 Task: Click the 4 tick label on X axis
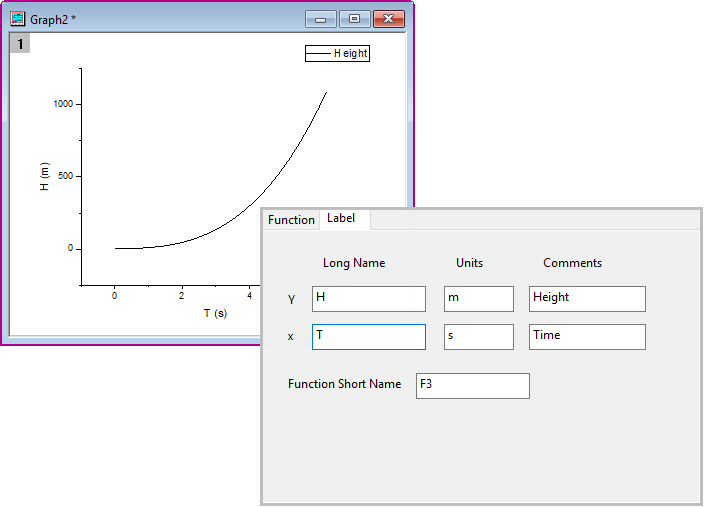pyautogui.click(x=250, y=296)
